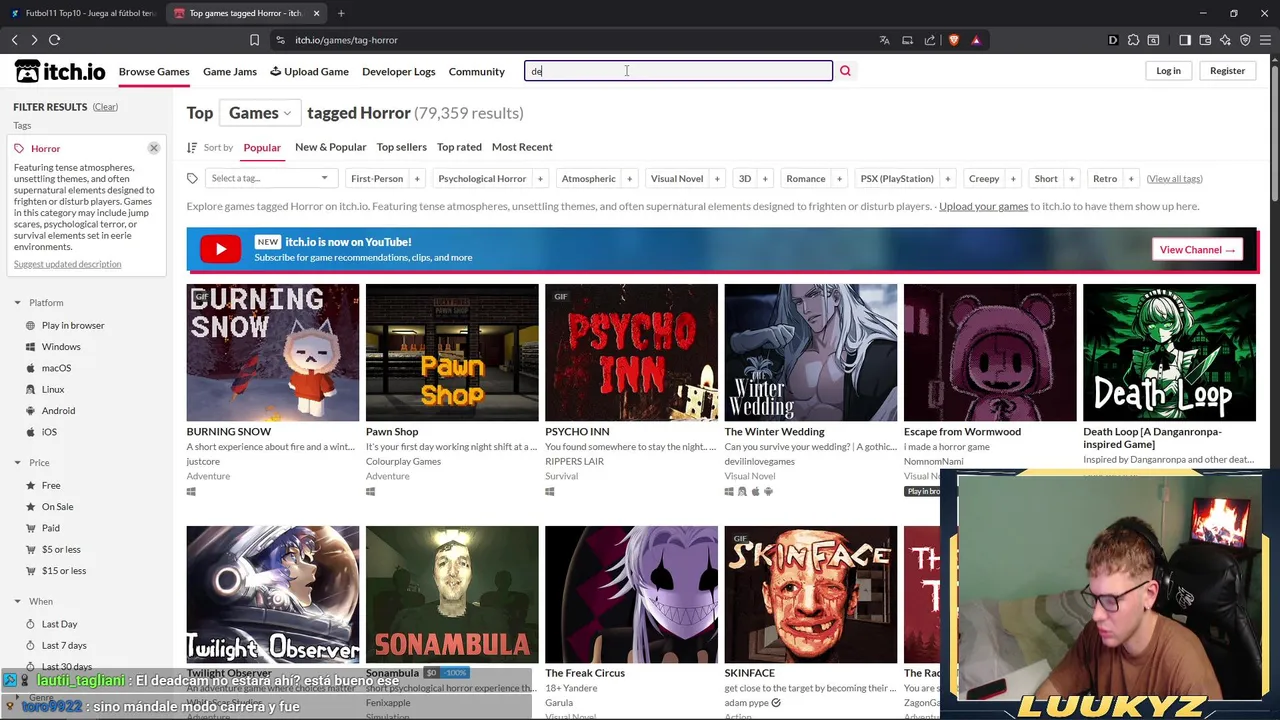Open Browse Games in navigation
The height and width of the screenshot is (720, 1280).
pos(154,72)
